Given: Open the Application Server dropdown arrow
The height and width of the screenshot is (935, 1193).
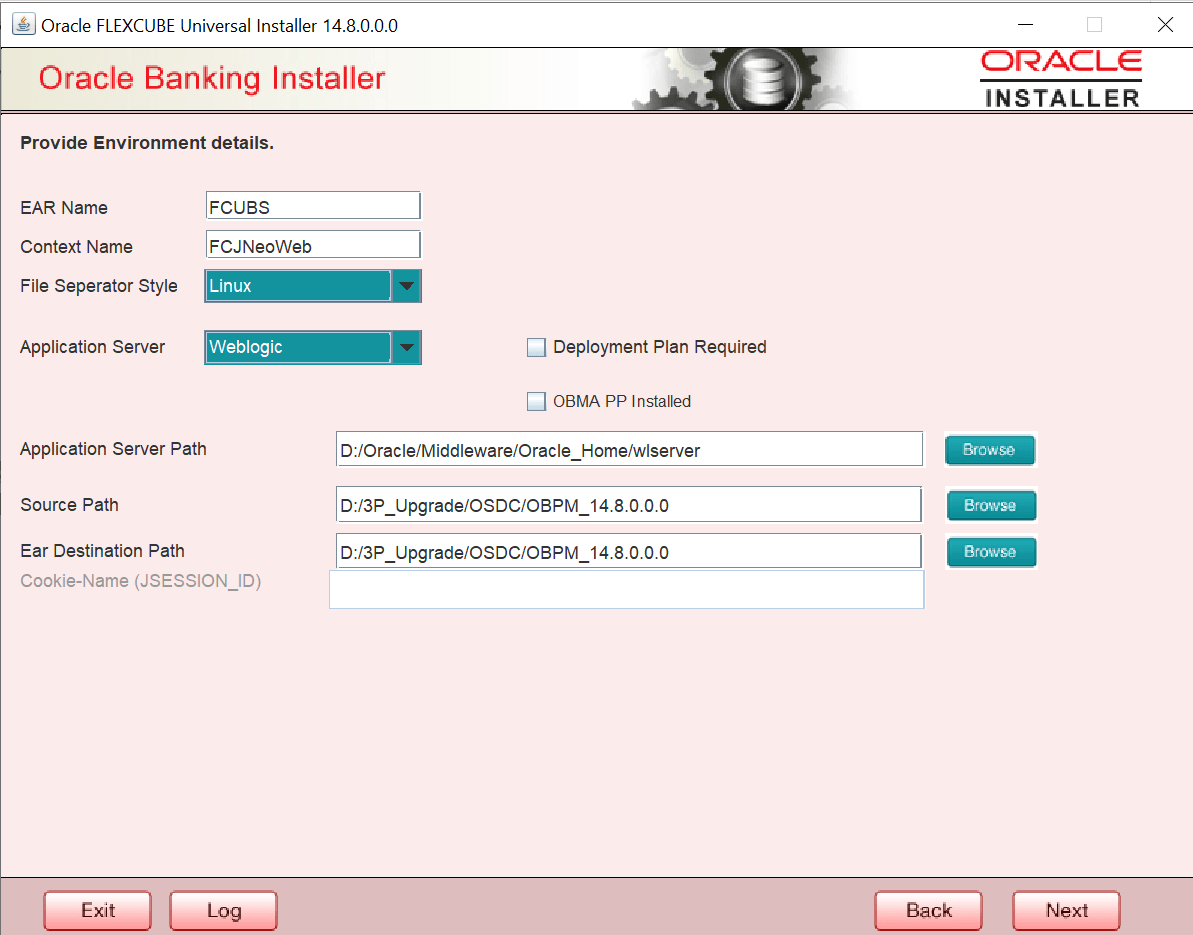Looking at the screenshot, I should pyautogui.click(x=406, y=348).
